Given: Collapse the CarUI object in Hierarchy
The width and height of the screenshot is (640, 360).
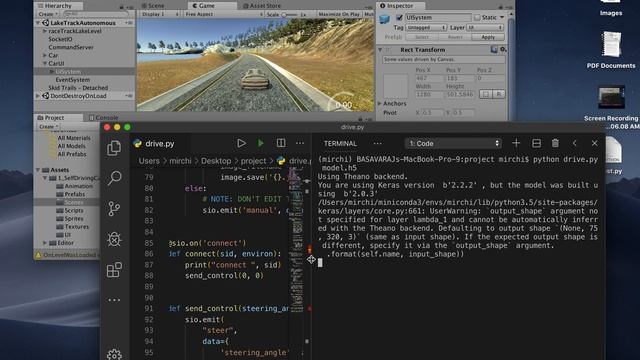Looking at the screenshot, I should coord(45,63).
